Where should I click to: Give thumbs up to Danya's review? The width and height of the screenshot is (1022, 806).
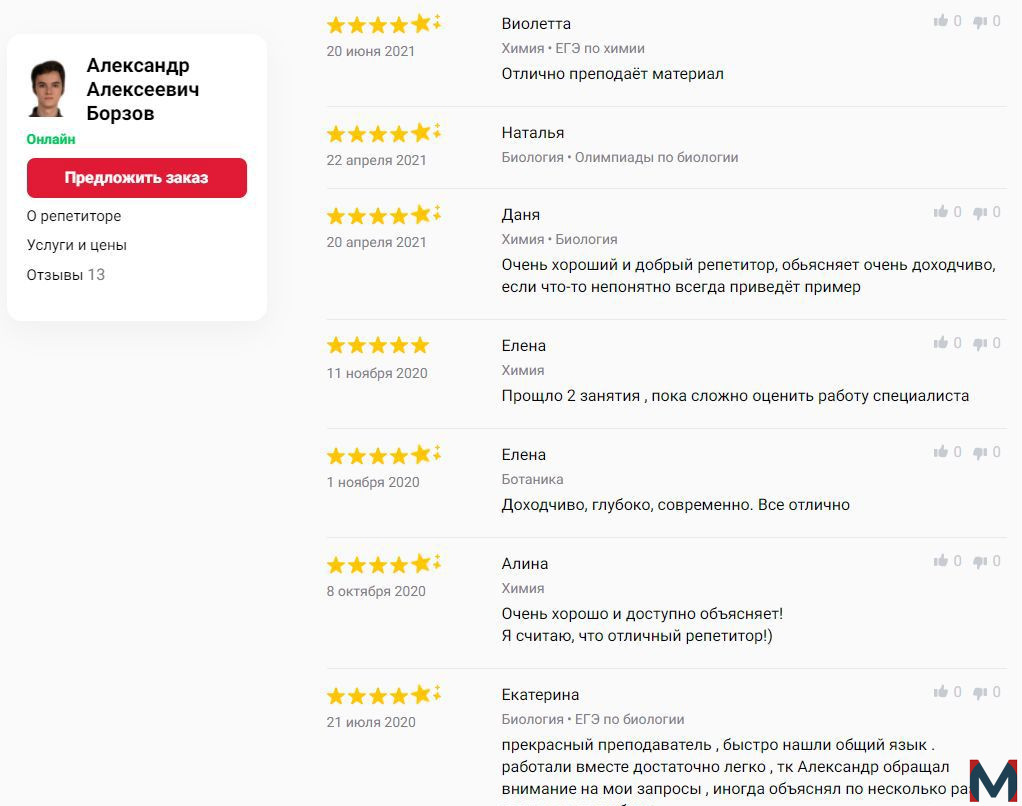tap(940, 212)
